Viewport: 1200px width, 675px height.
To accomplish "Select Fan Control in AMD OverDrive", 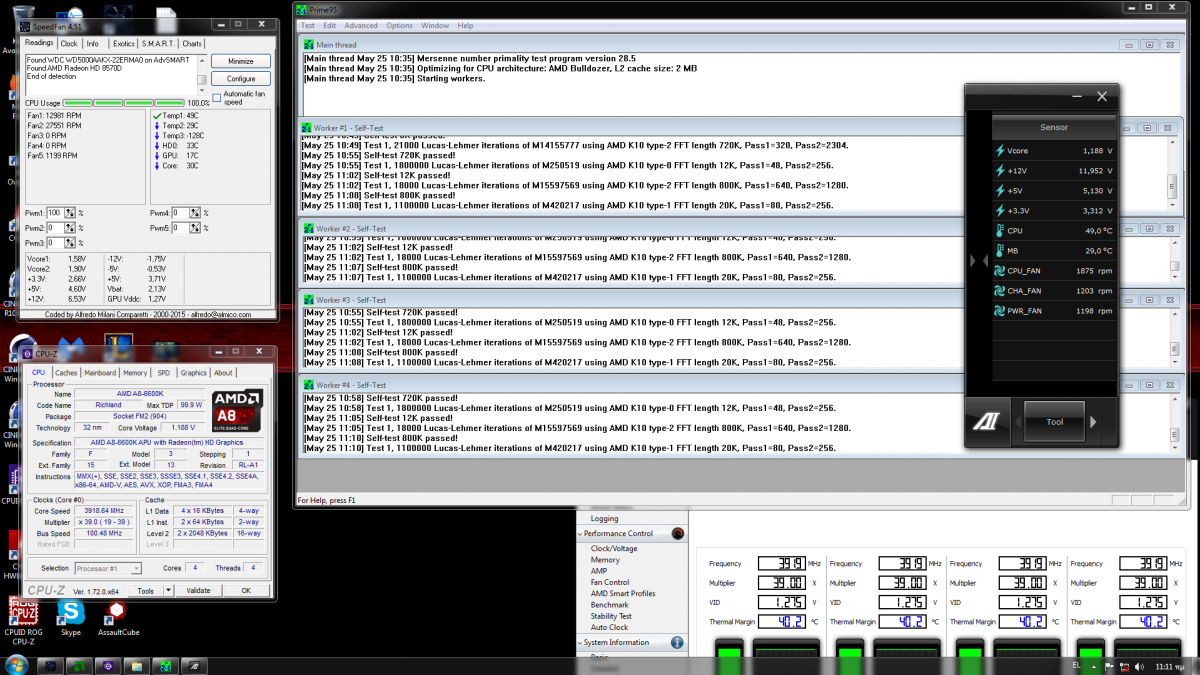I will pyautogui.click(x=610, y=582).
